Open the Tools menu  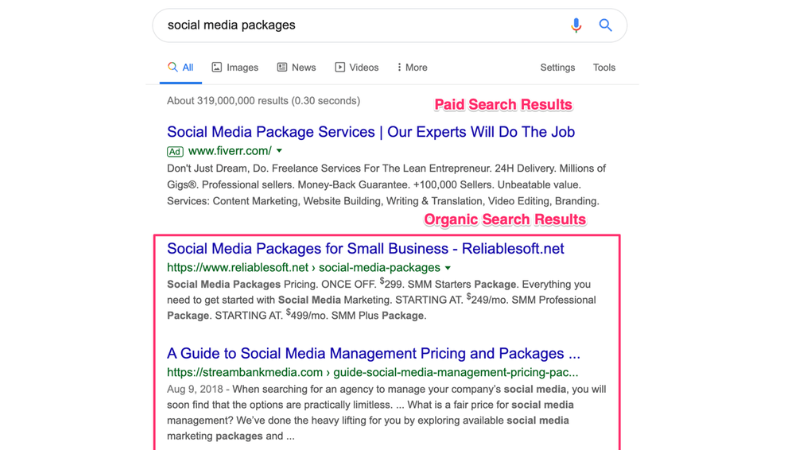click(604, 68)
